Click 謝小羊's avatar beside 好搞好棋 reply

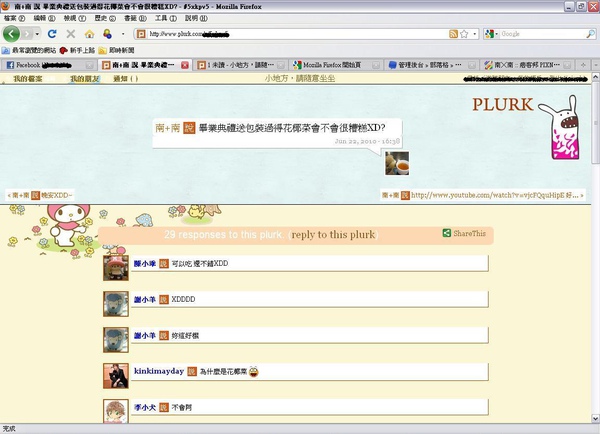116,340
